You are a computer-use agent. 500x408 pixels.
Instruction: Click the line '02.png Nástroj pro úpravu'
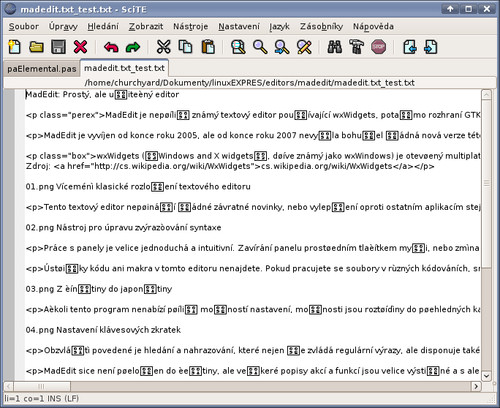pos(123,228)
